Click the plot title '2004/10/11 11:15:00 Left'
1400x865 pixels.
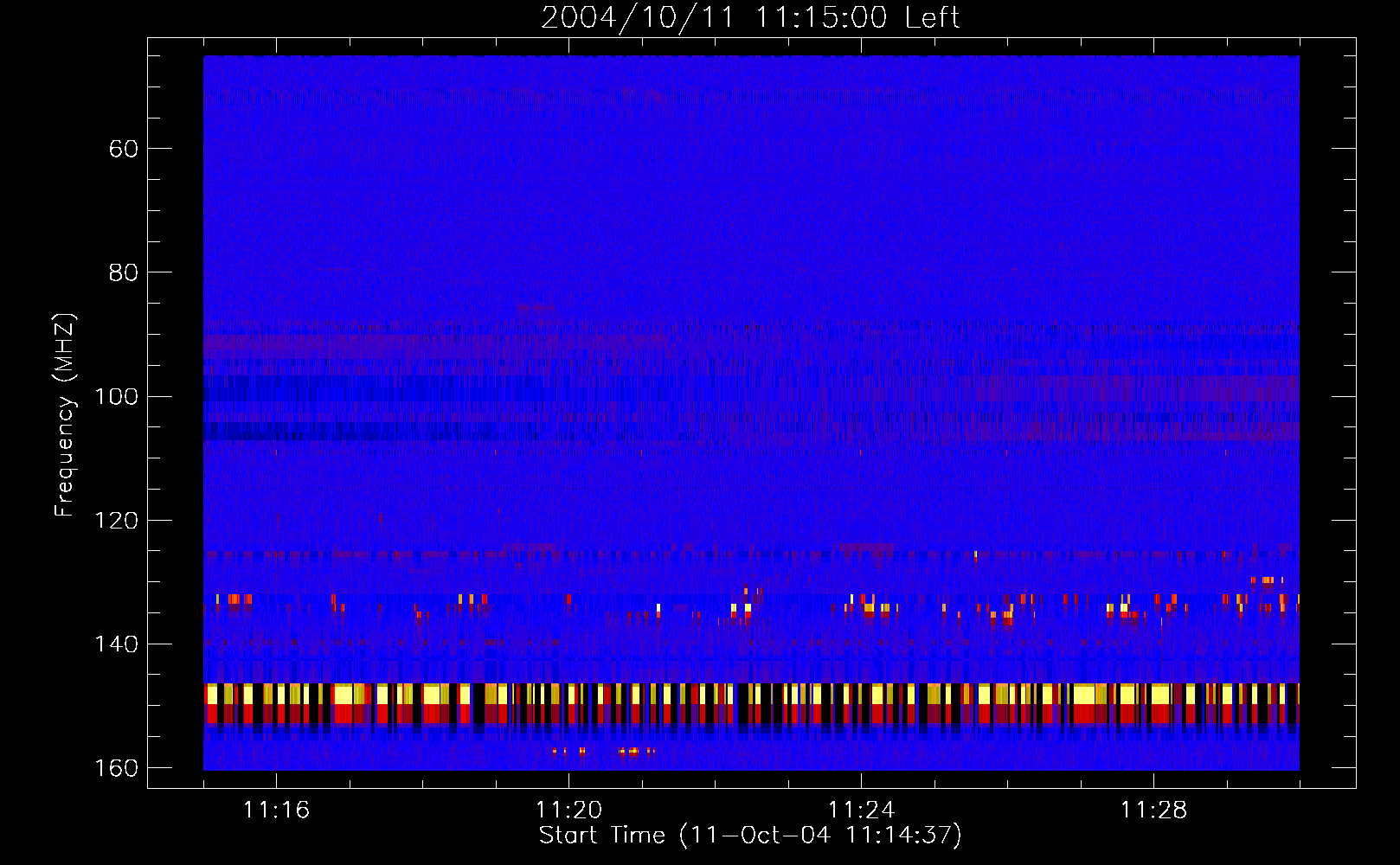[x=750, y=17]
